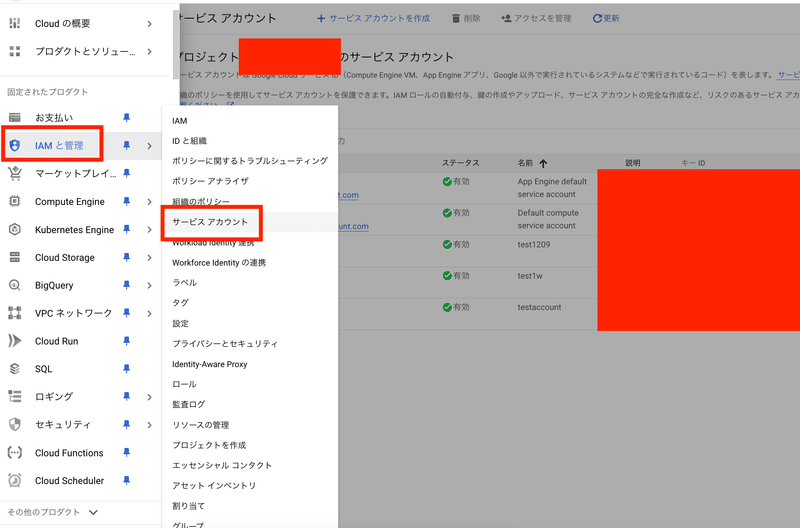This screenshot has width=800, height=528.
Task: Open タグ submenu entry
Action: [x=180, y=303]
